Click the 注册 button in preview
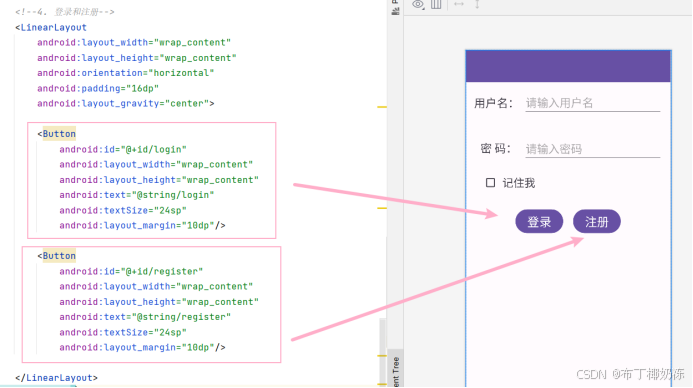 click(597, 221)
